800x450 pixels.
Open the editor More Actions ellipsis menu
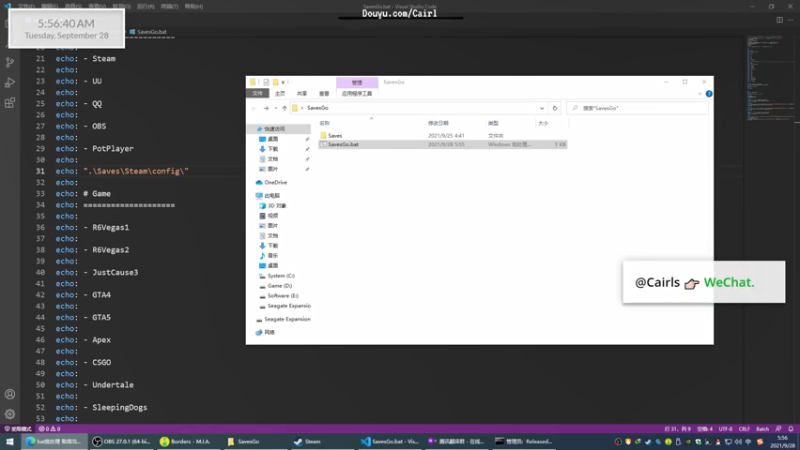(x=790, y=20)
